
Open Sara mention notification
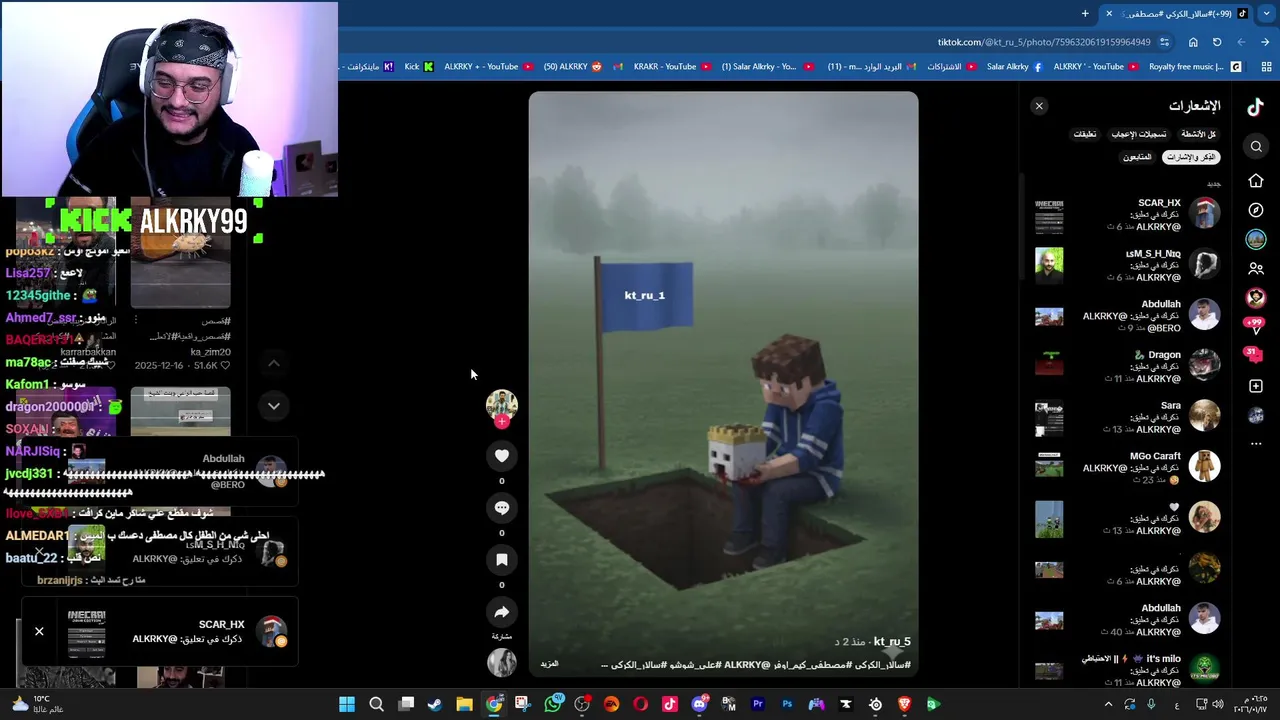coord(1128,417)
